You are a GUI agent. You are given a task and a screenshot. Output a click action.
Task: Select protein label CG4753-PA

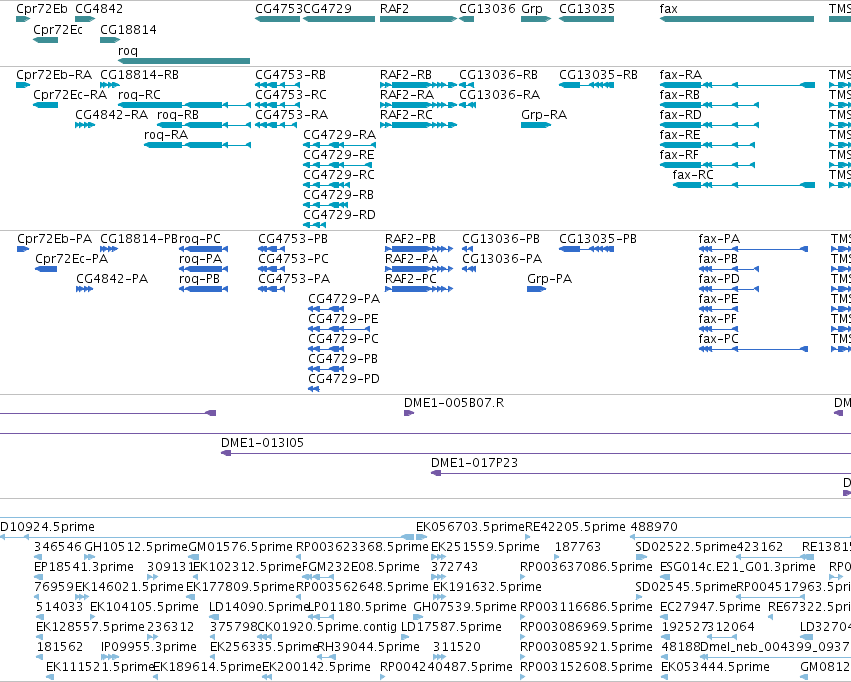[x=294, y=279]
